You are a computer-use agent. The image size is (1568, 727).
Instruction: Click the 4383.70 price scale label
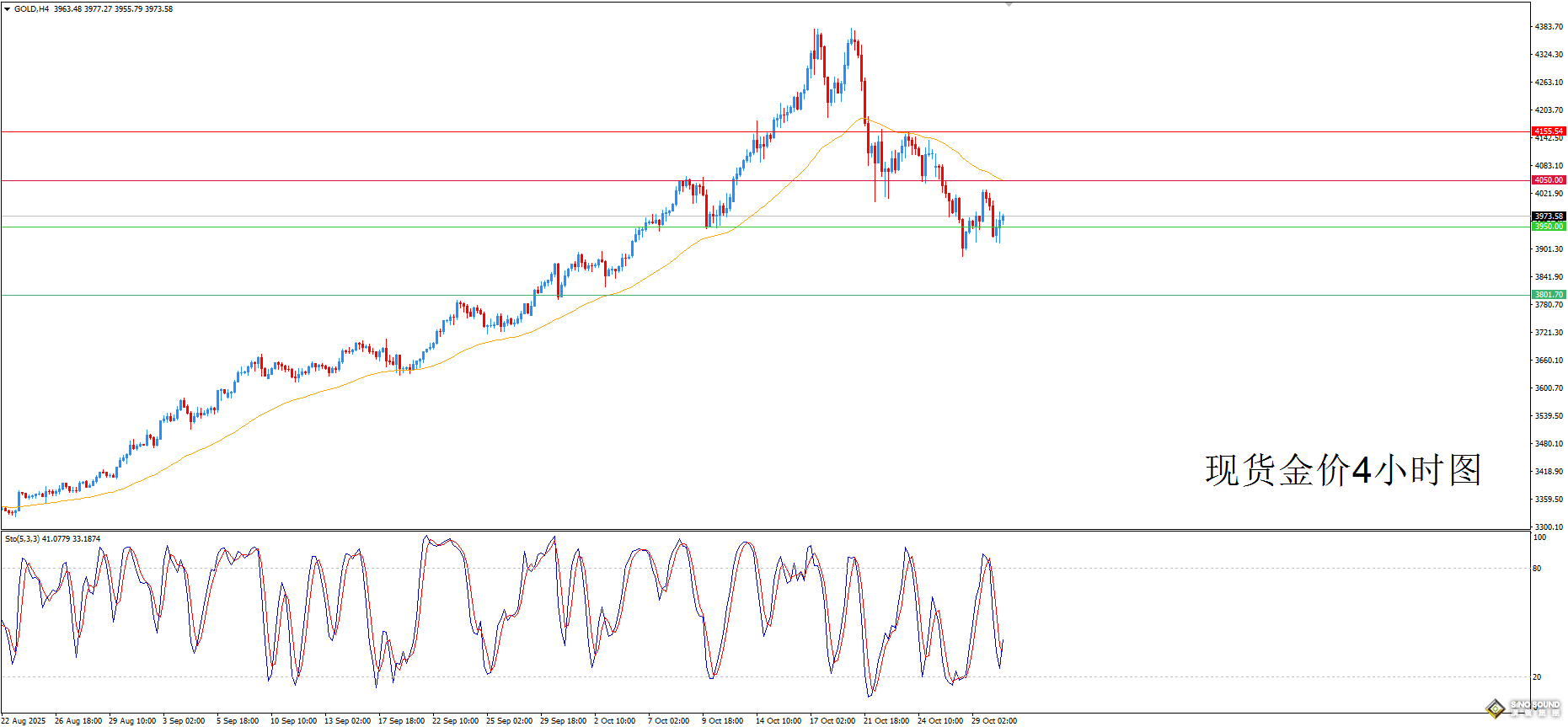[1549, 27]
